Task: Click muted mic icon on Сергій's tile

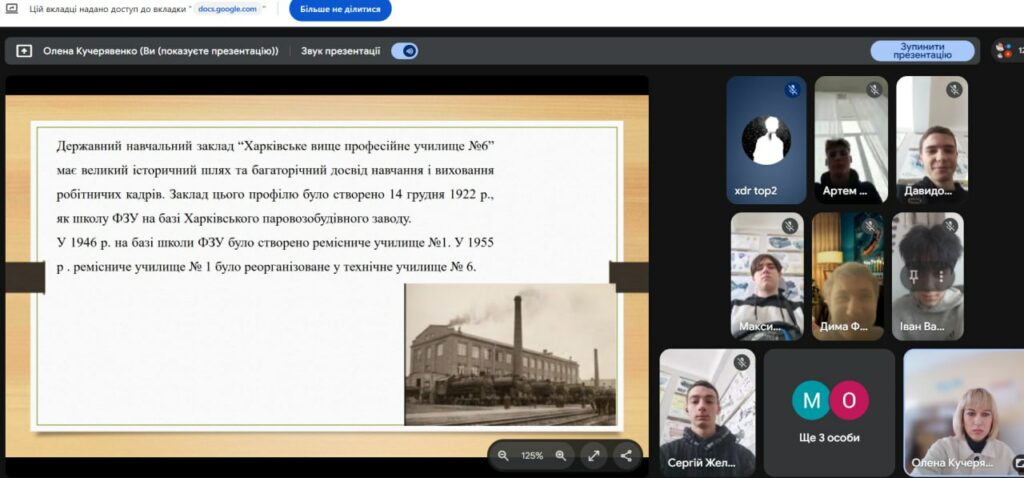Action: pos(741,362)
